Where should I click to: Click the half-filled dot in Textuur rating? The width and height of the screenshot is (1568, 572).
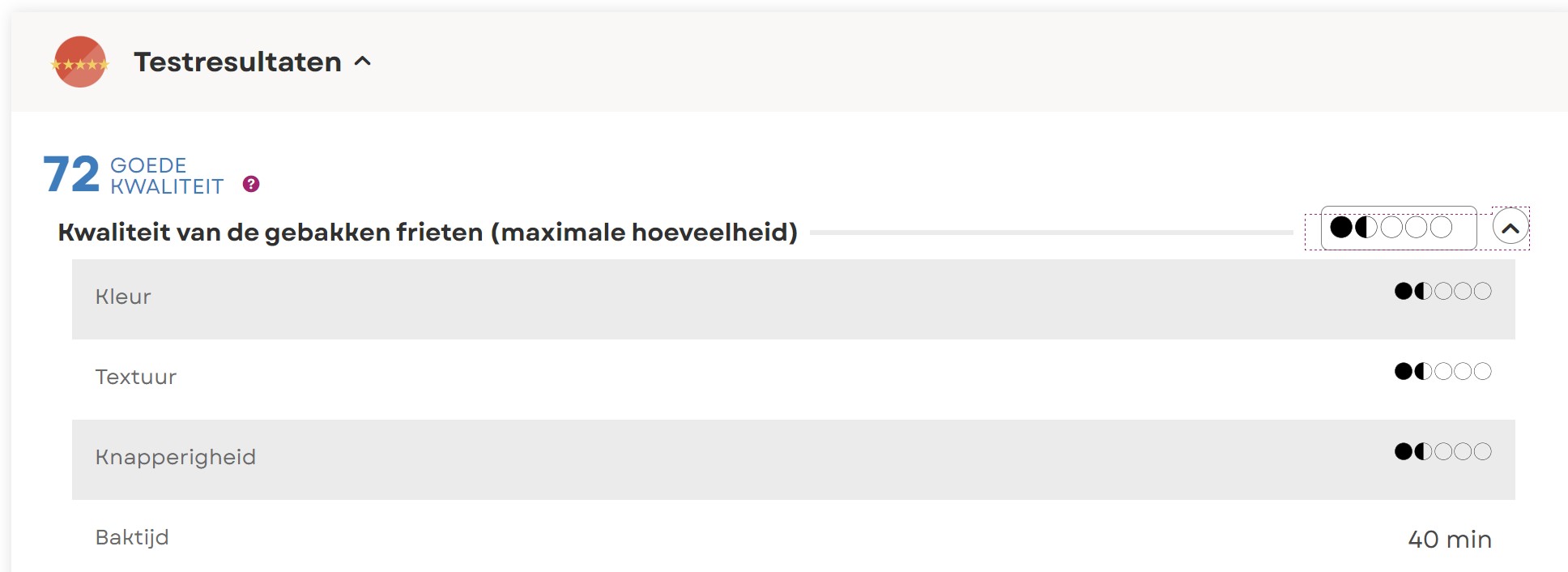coord(1423,371)
